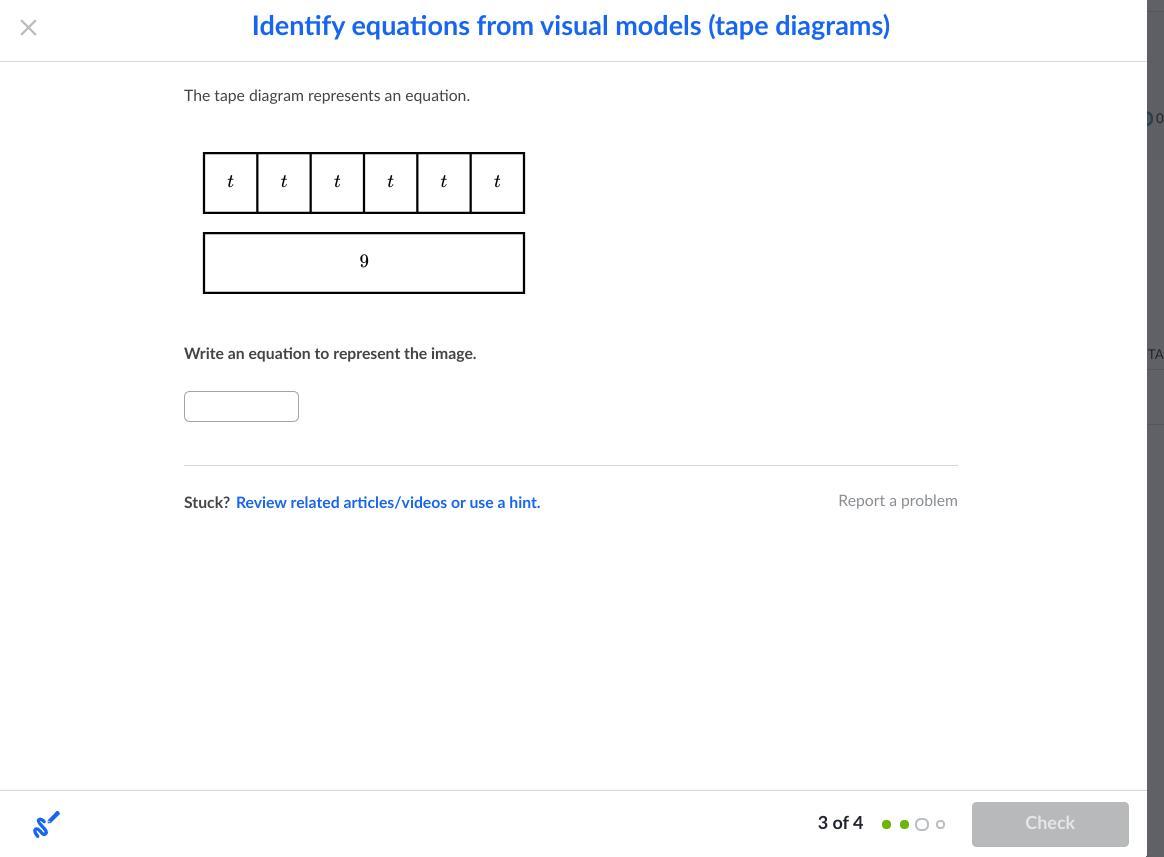
Task: Click the Stuck? label
Action: pos(207,502)
